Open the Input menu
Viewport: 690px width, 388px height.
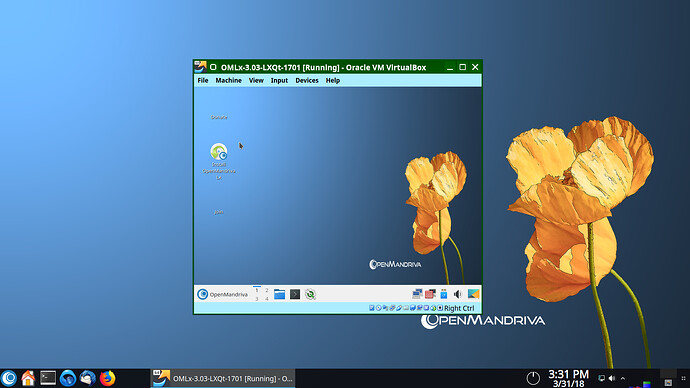279,81
